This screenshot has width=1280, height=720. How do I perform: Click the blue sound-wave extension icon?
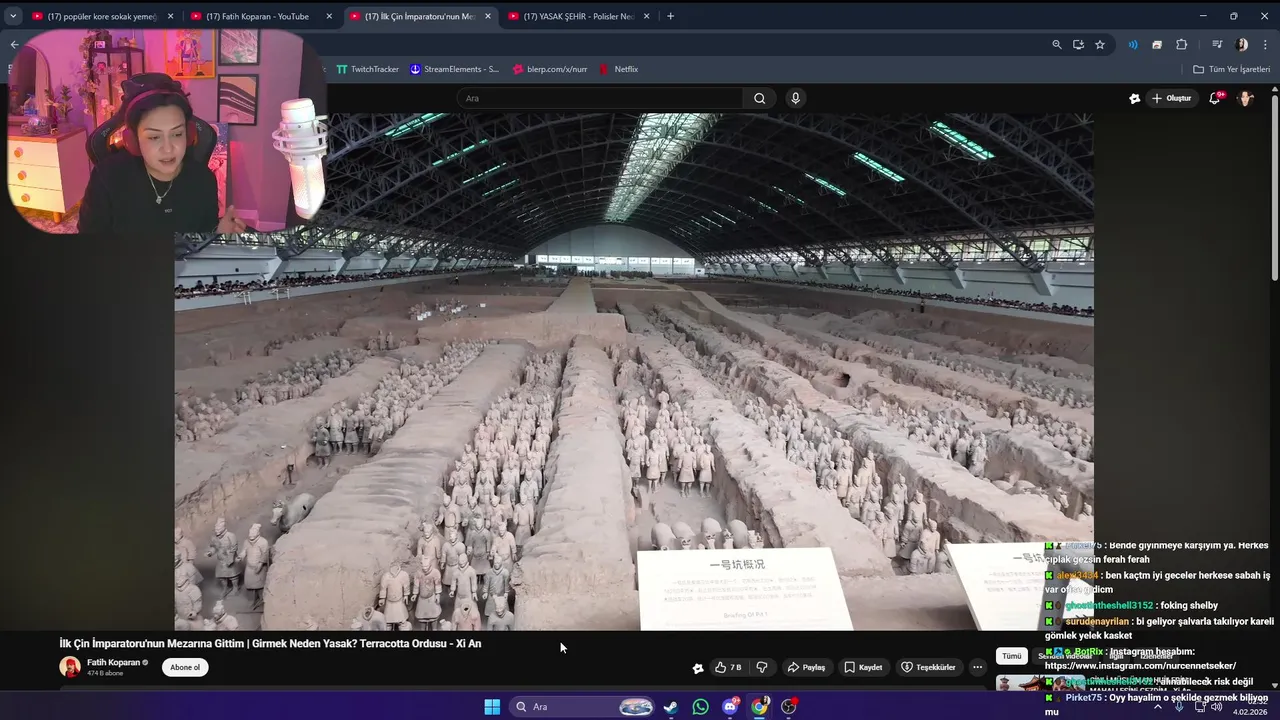click(x=1133, y=44)
